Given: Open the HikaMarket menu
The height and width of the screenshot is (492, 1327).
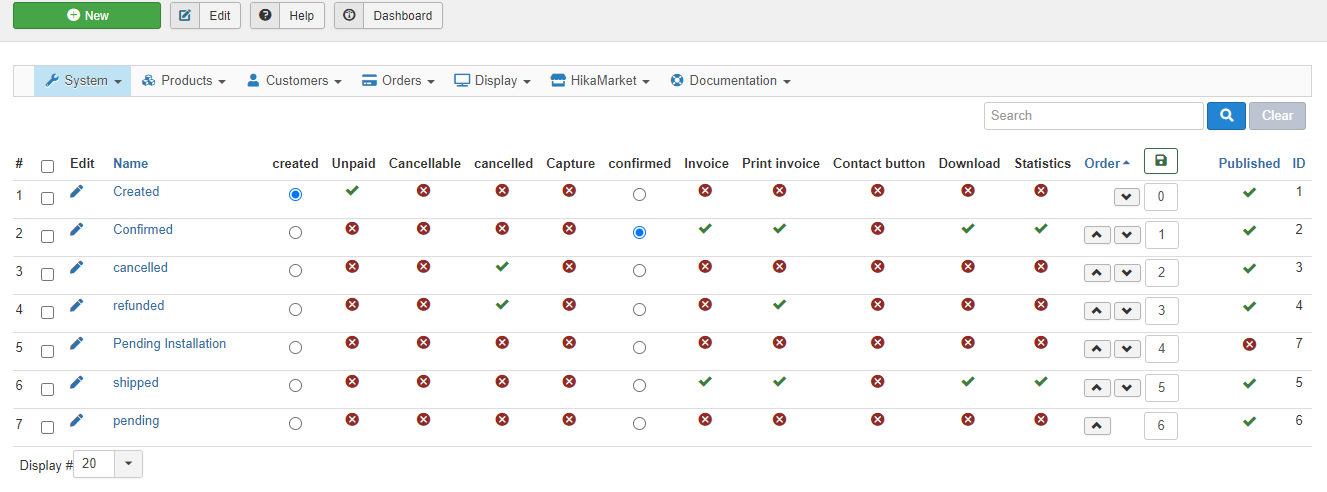Looking at the screenshot, I should (600, 81).
